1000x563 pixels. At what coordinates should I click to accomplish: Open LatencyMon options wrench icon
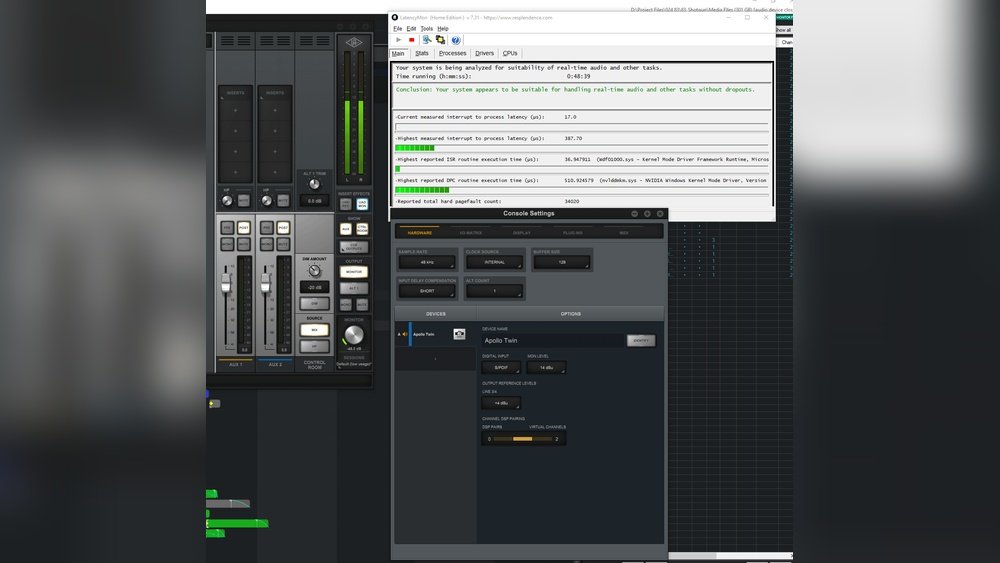pos(427,40)
